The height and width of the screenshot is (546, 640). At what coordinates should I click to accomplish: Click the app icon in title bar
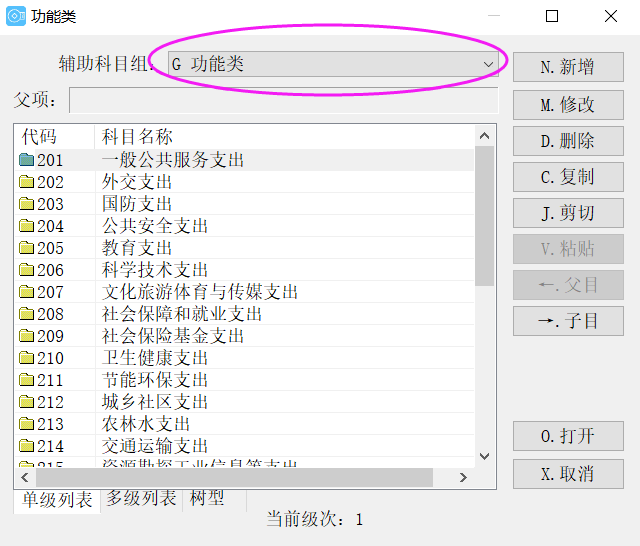(17, 16)
